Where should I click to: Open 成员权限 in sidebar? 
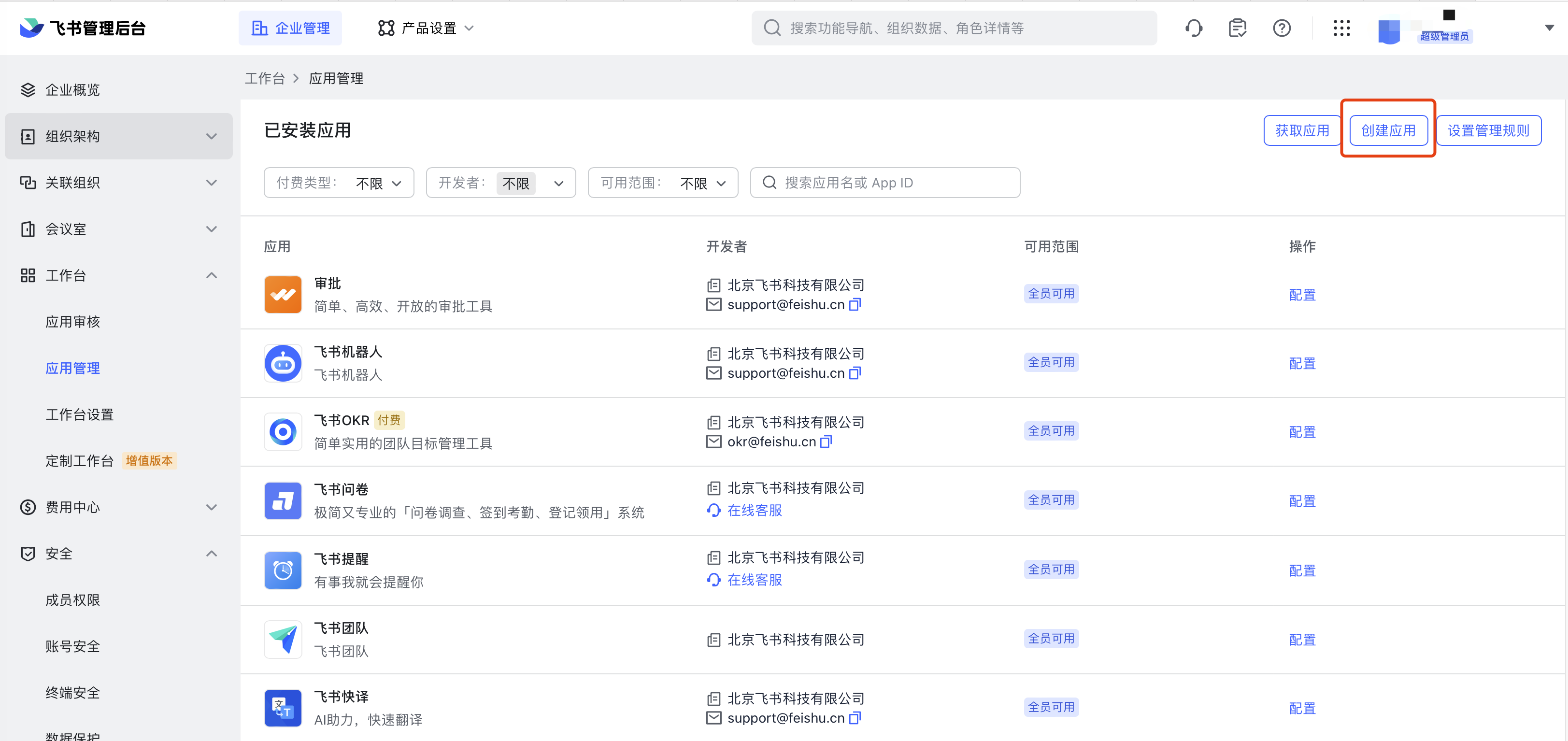pos(72,600)
